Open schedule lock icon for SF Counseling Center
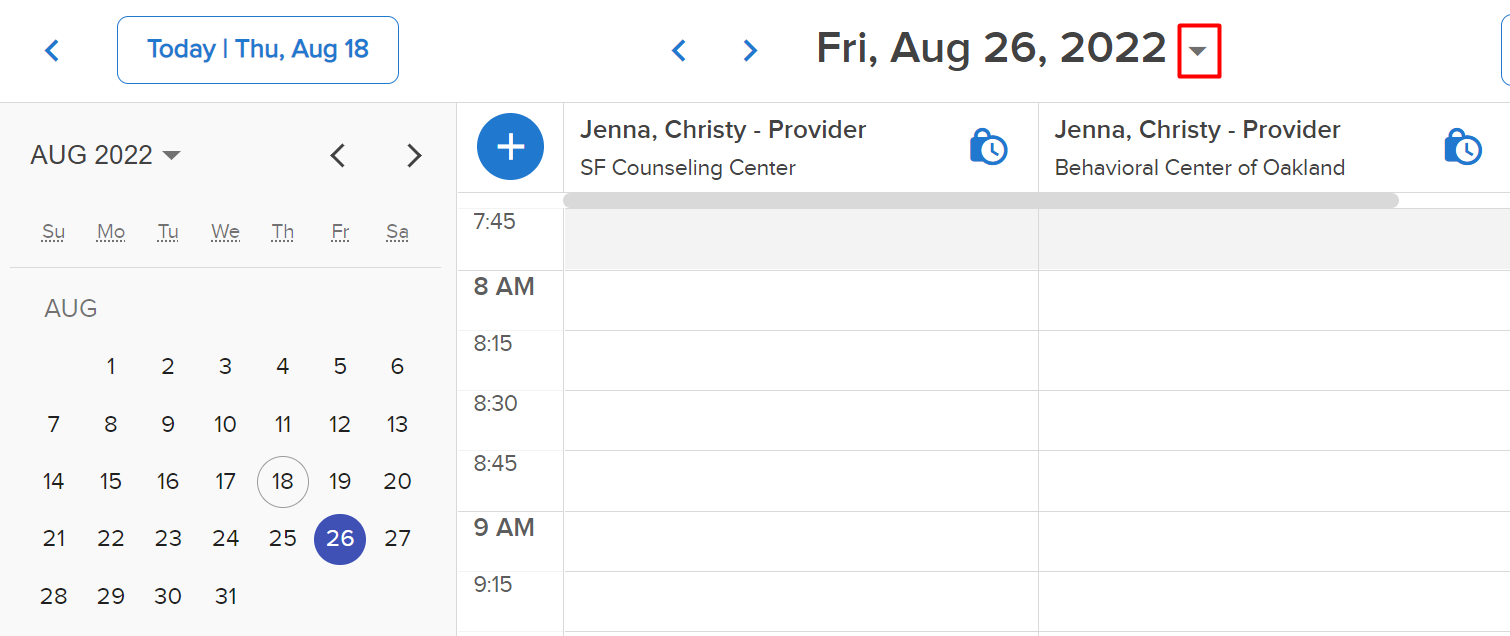This screenshot has width=1510, height=636. 989,147
